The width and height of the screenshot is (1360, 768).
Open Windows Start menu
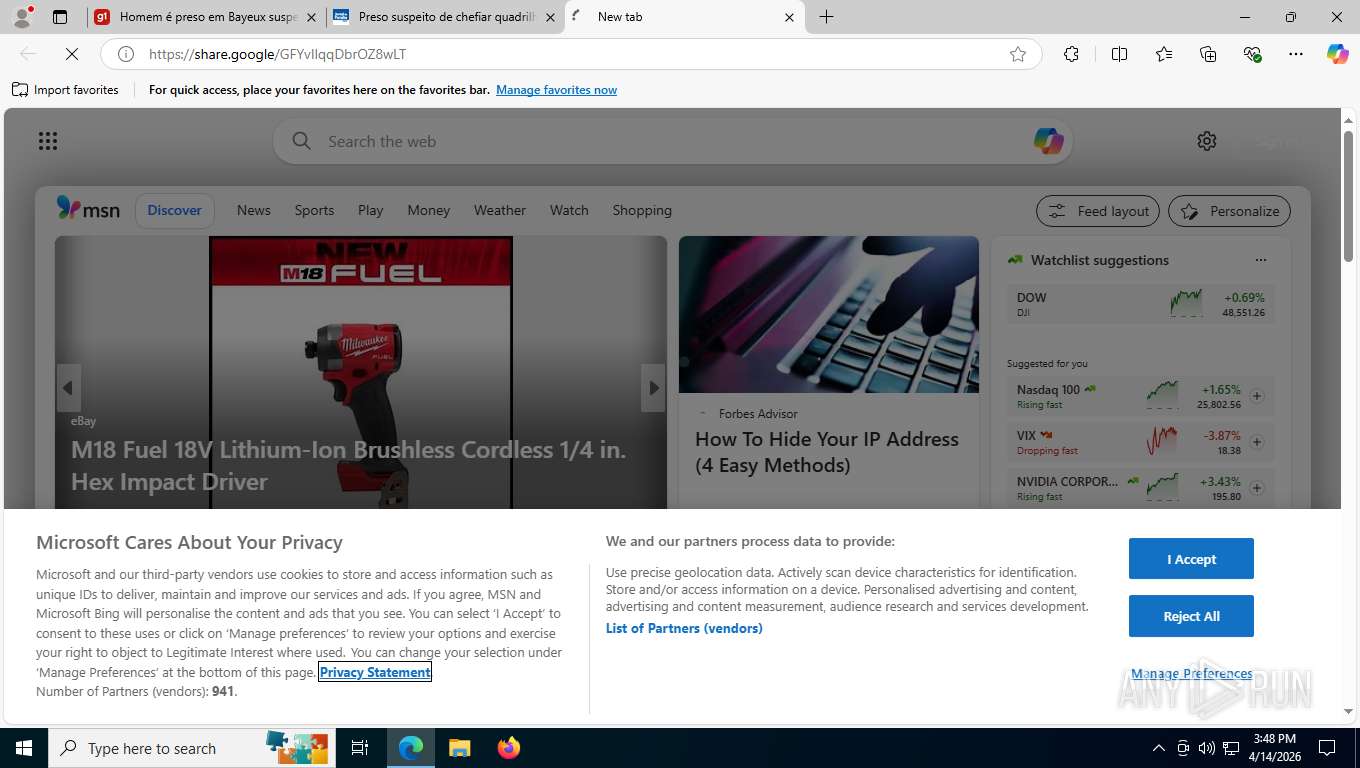click(23, 748)
